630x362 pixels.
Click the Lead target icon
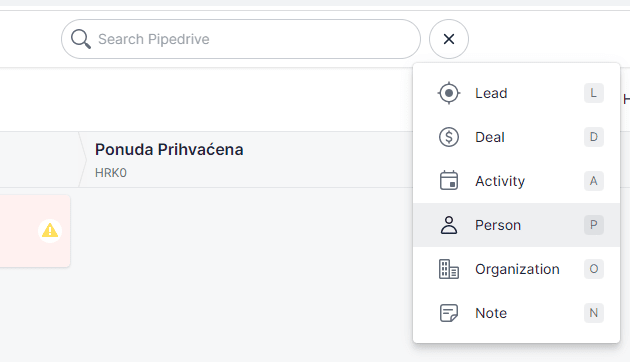pos(449,93)
